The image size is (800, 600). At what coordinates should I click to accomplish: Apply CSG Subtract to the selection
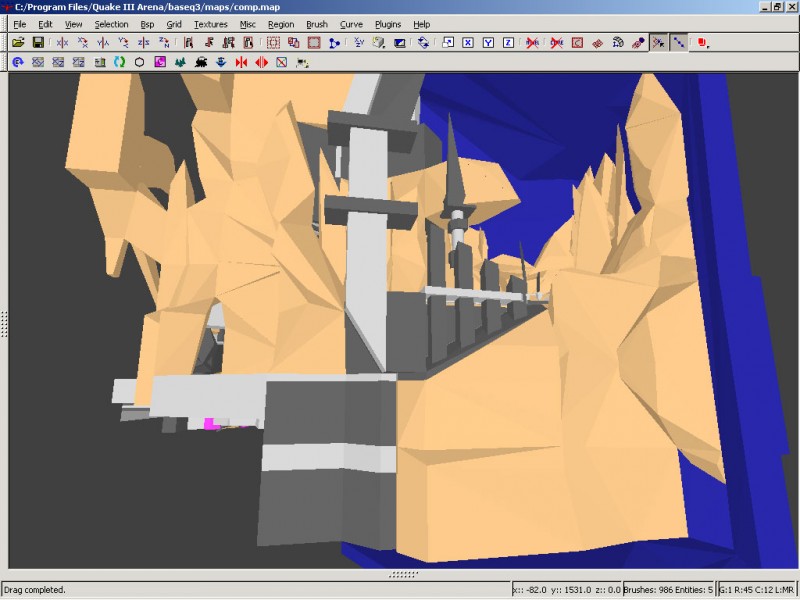pos(293,43)
